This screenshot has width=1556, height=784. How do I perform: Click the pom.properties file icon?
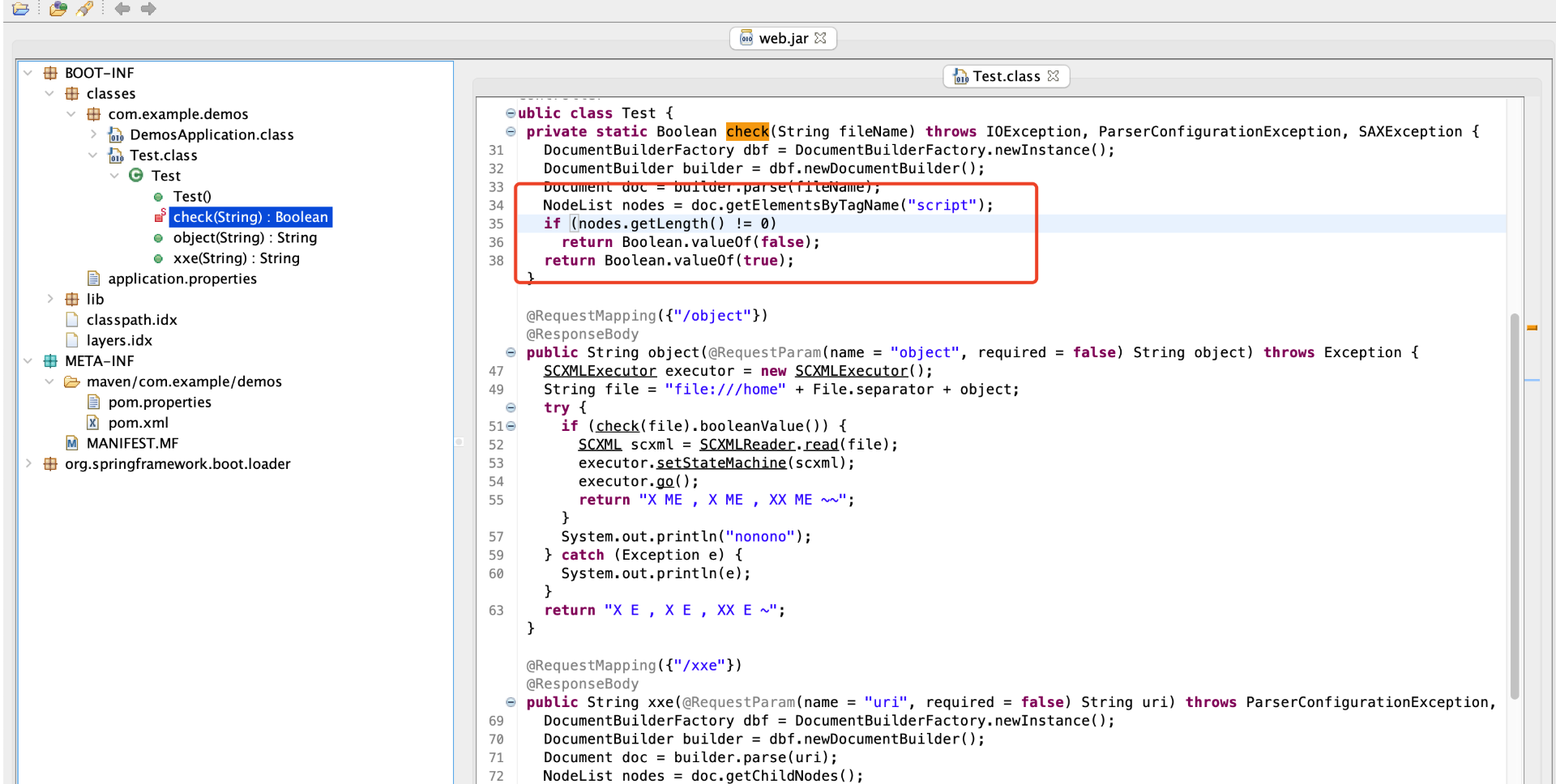click(x=93, y=402)
